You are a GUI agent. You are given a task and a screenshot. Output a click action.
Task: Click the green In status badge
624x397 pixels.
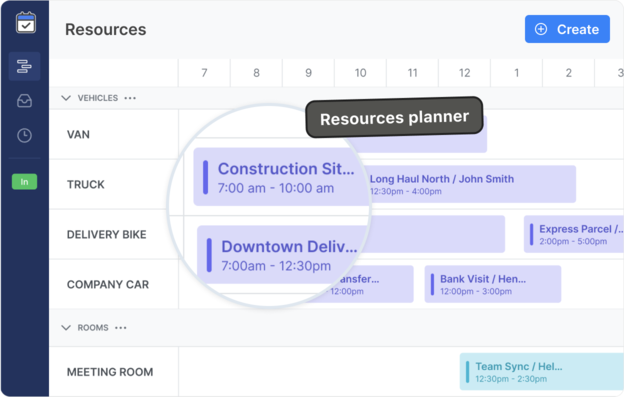(x=24, y=182)
